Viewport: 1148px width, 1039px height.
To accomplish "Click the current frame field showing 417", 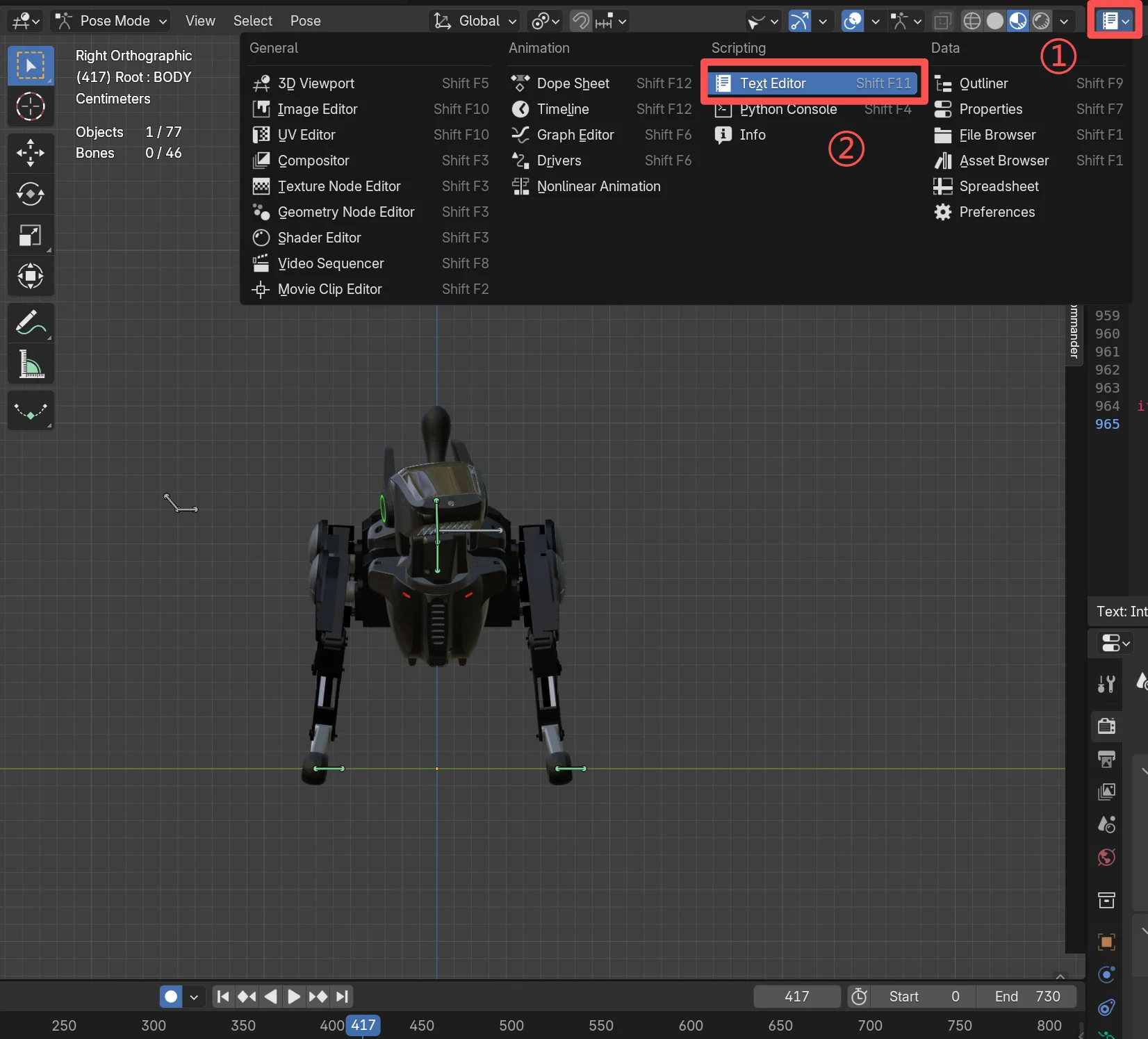I will pyautogui.click(x=797, y=997).
